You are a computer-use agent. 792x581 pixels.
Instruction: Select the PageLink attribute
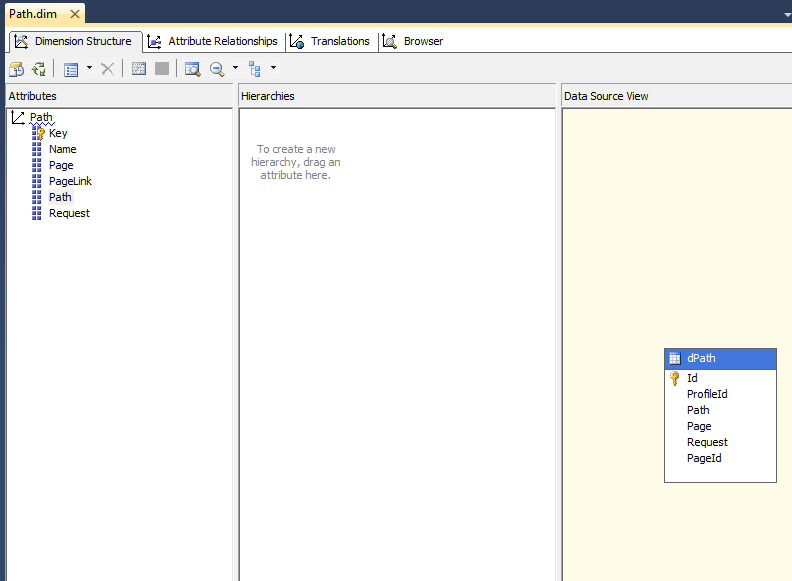point(70,181)
